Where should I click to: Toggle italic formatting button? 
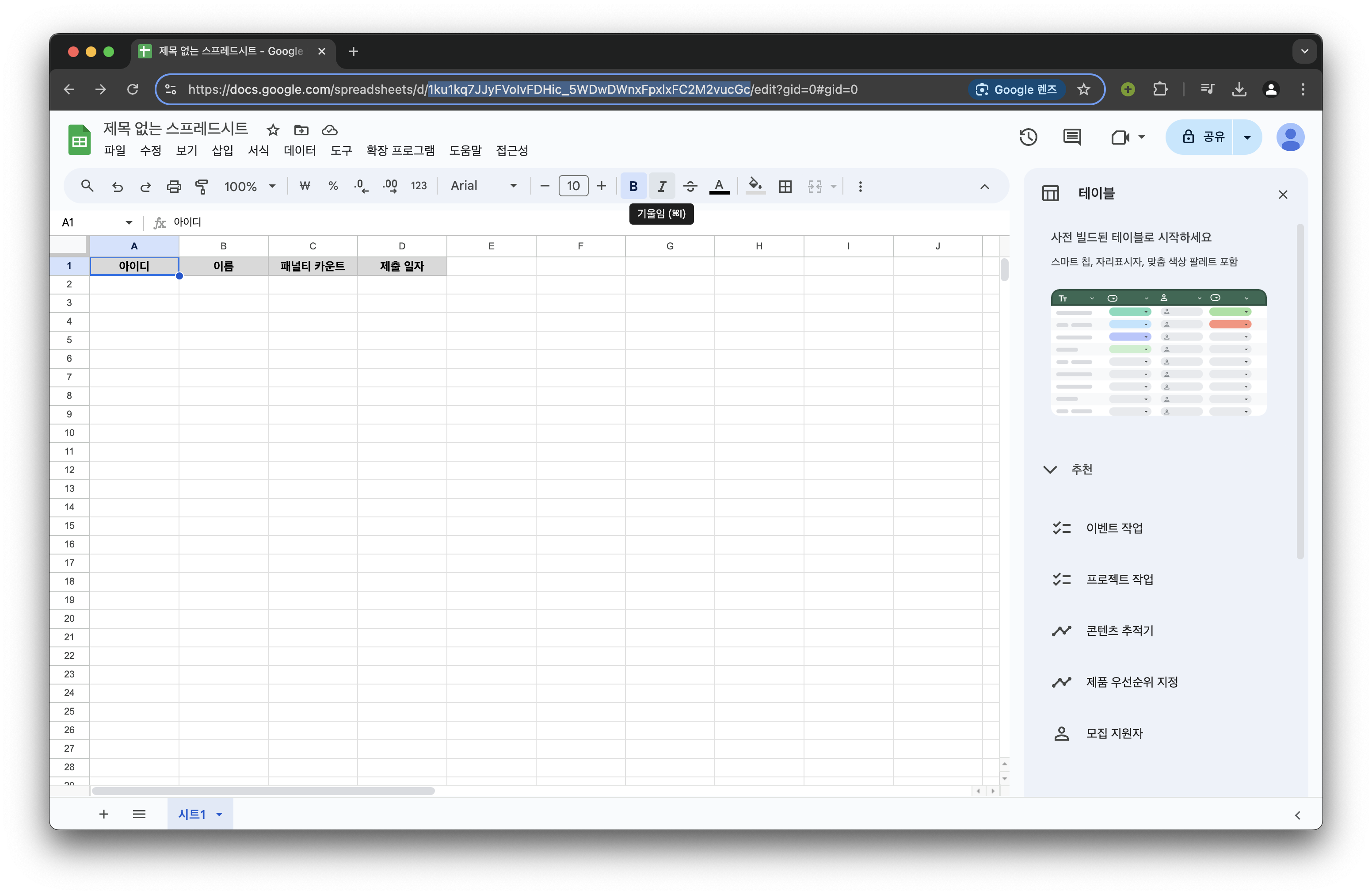click(662, 186)
